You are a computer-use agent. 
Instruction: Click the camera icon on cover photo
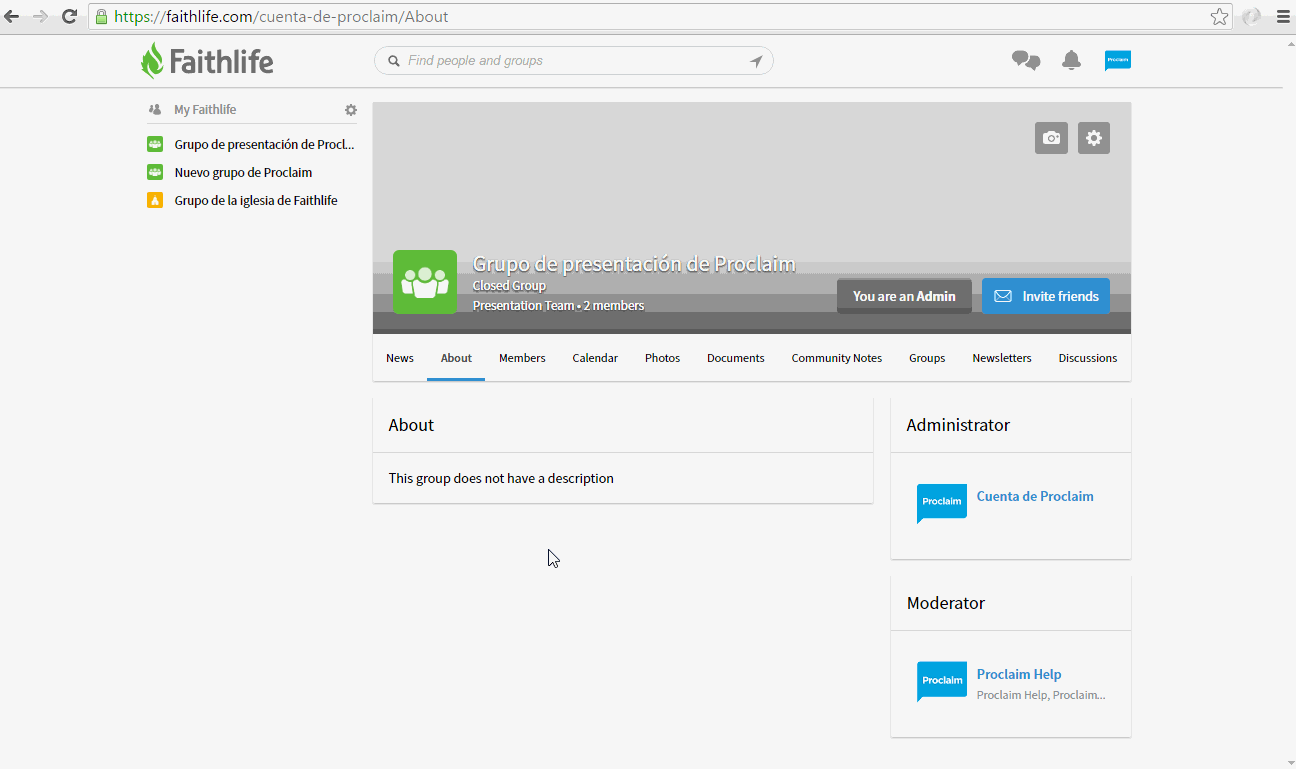1051,138
